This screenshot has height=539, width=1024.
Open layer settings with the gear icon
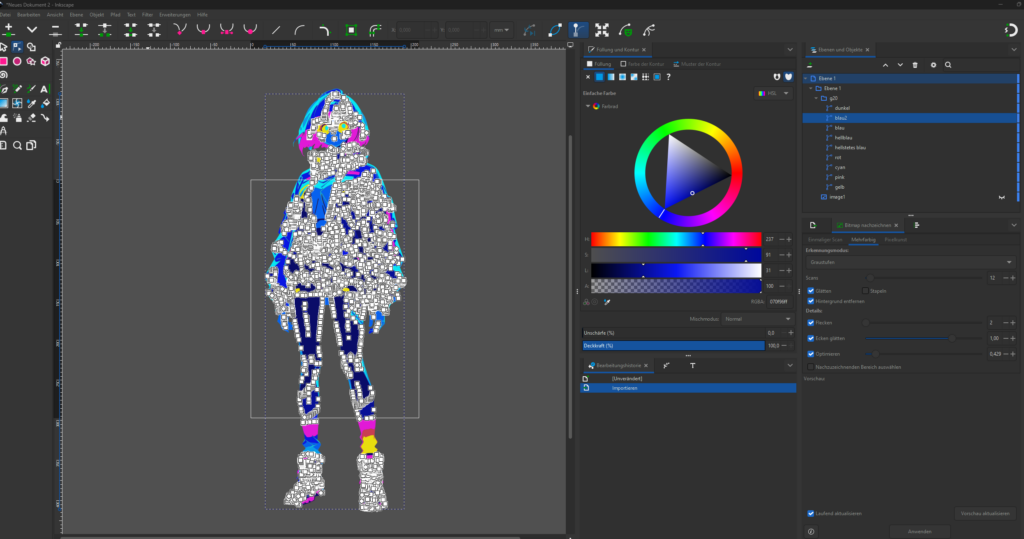933,65
